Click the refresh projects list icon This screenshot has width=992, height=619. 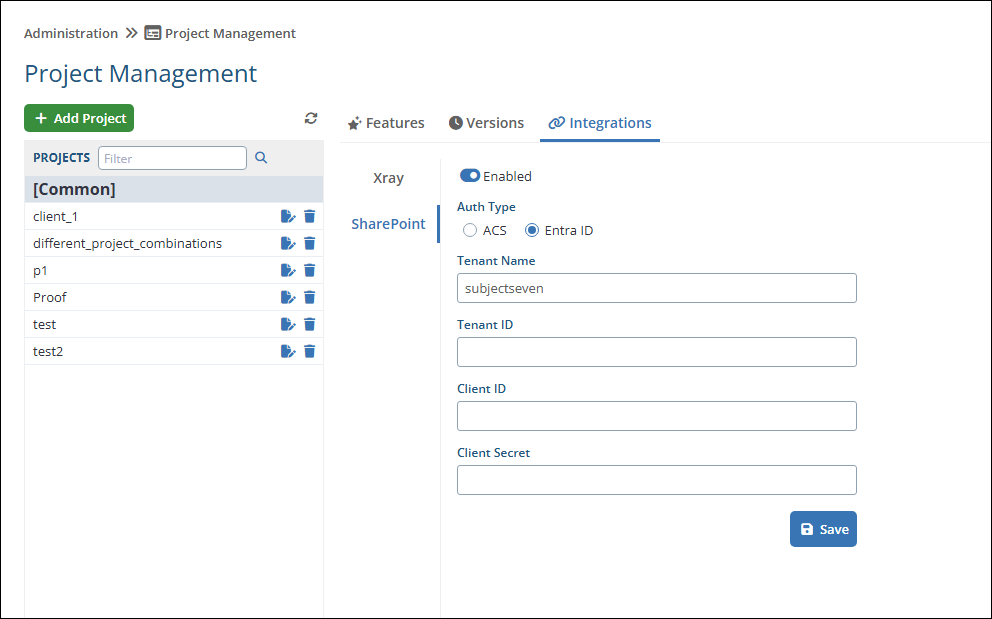311,119
